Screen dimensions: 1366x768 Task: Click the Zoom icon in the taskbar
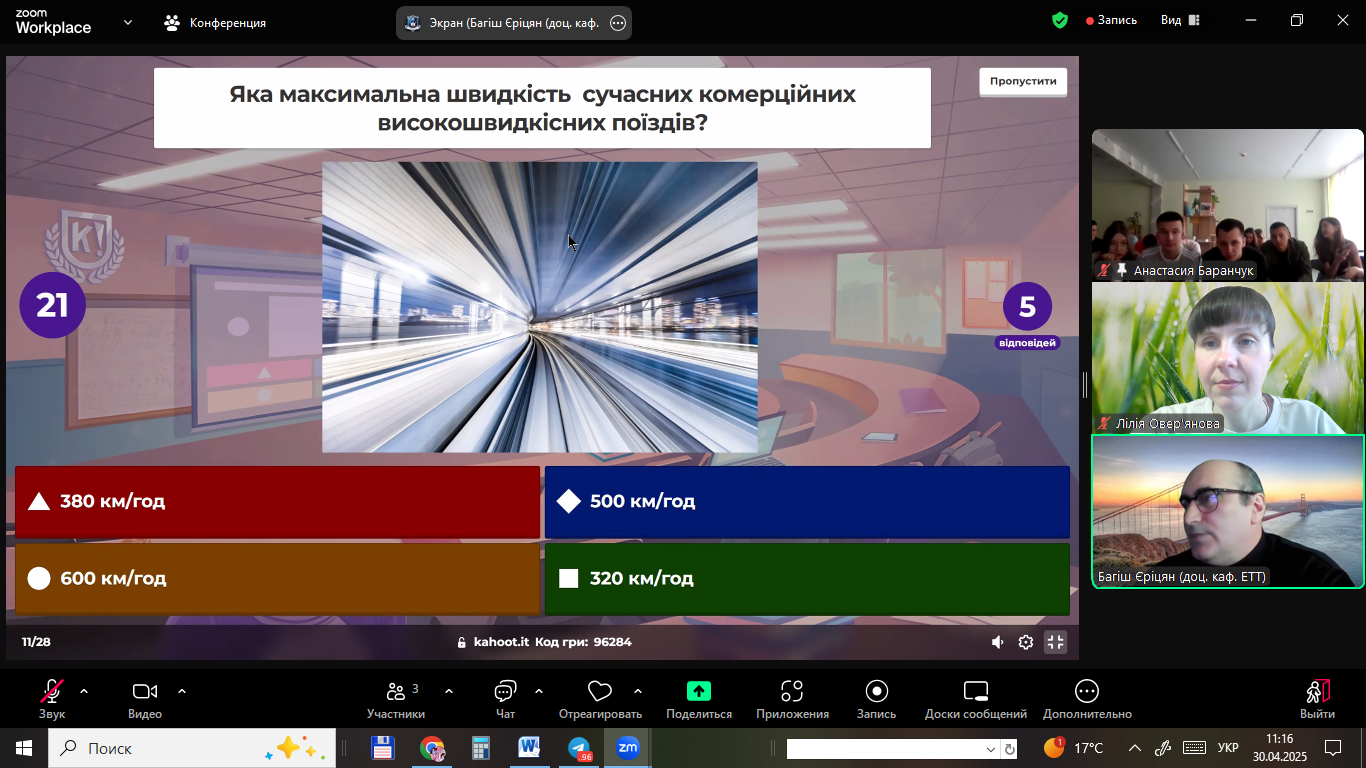click(x=628, y=748)
